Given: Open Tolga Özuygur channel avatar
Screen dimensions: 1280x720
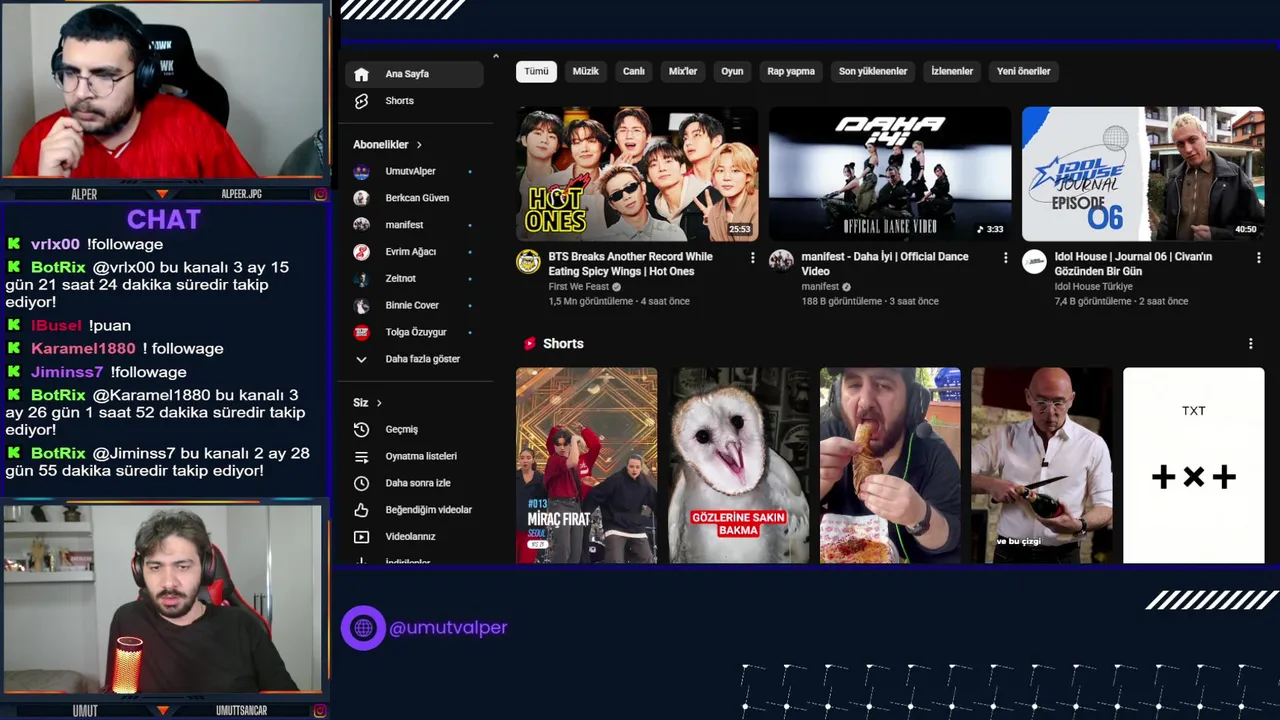Looking at the screenshot, I should click(x=361, y=332).
